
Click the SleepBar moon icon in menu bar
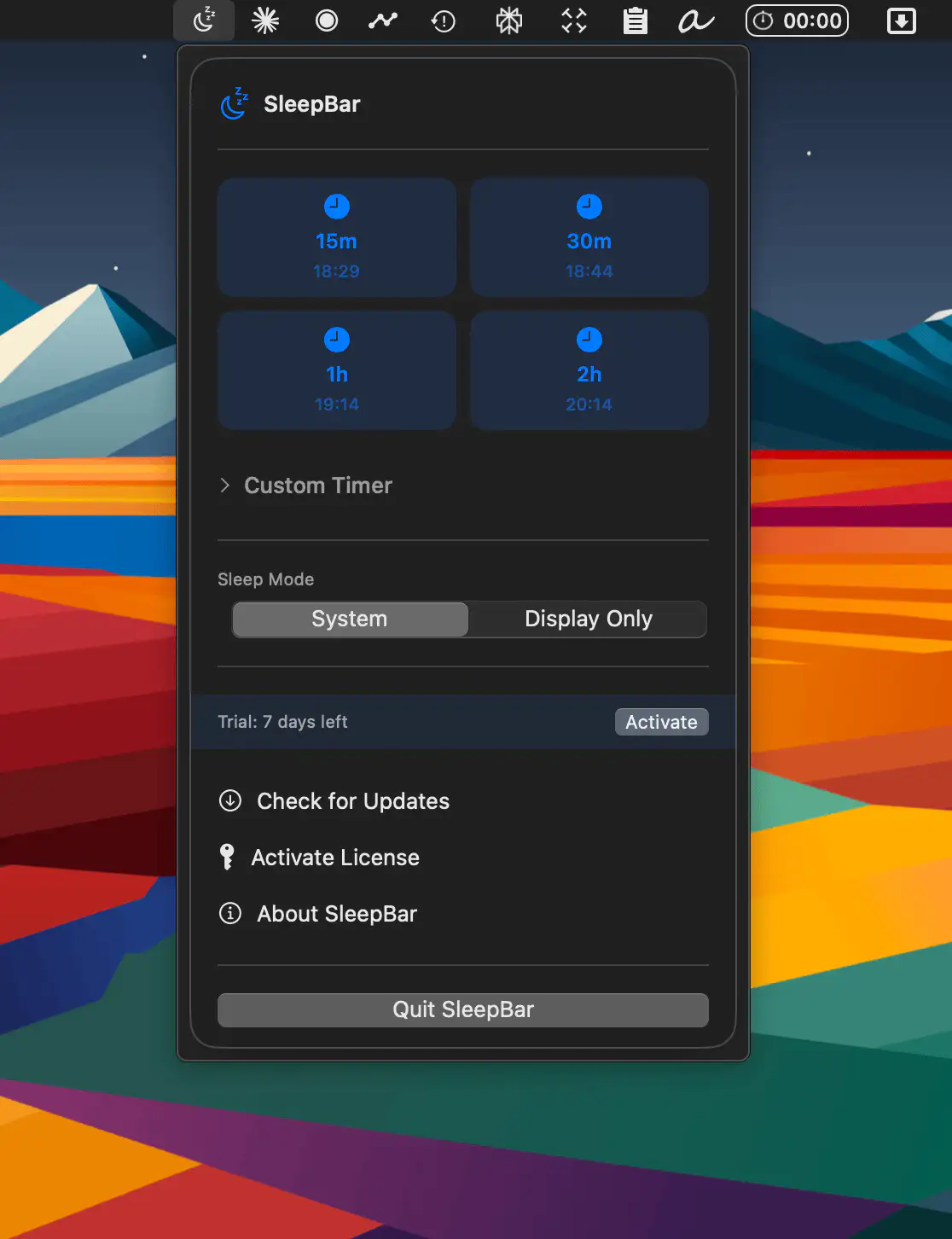click(203, 20)
